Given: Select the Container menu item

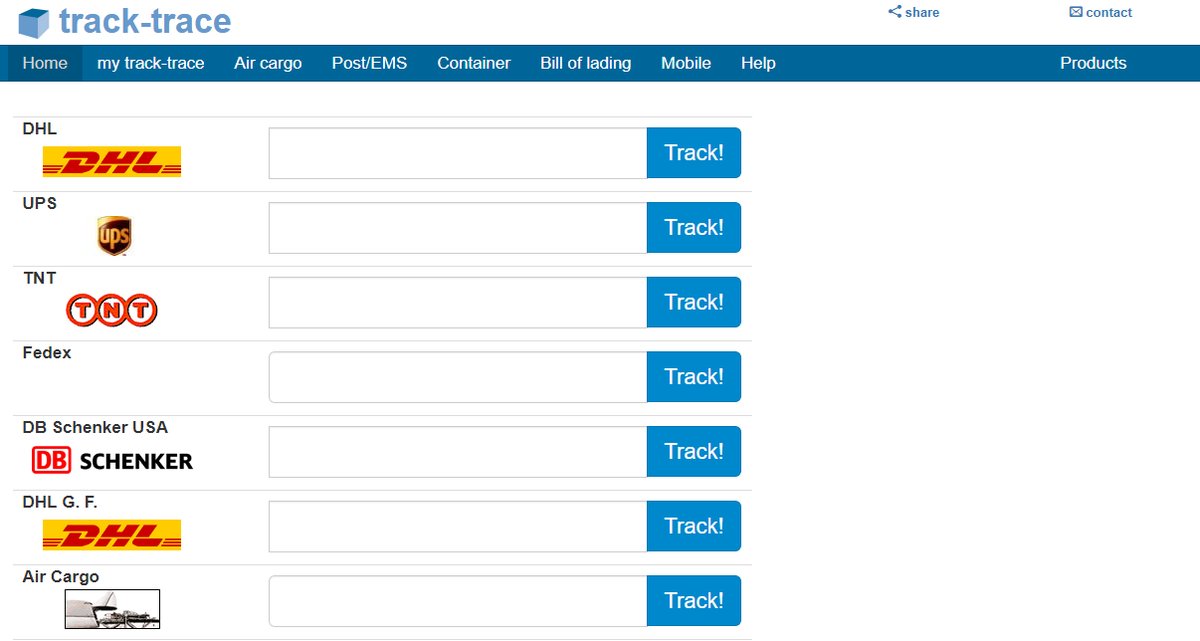Looking at the screenshot, I should point(473,63).
